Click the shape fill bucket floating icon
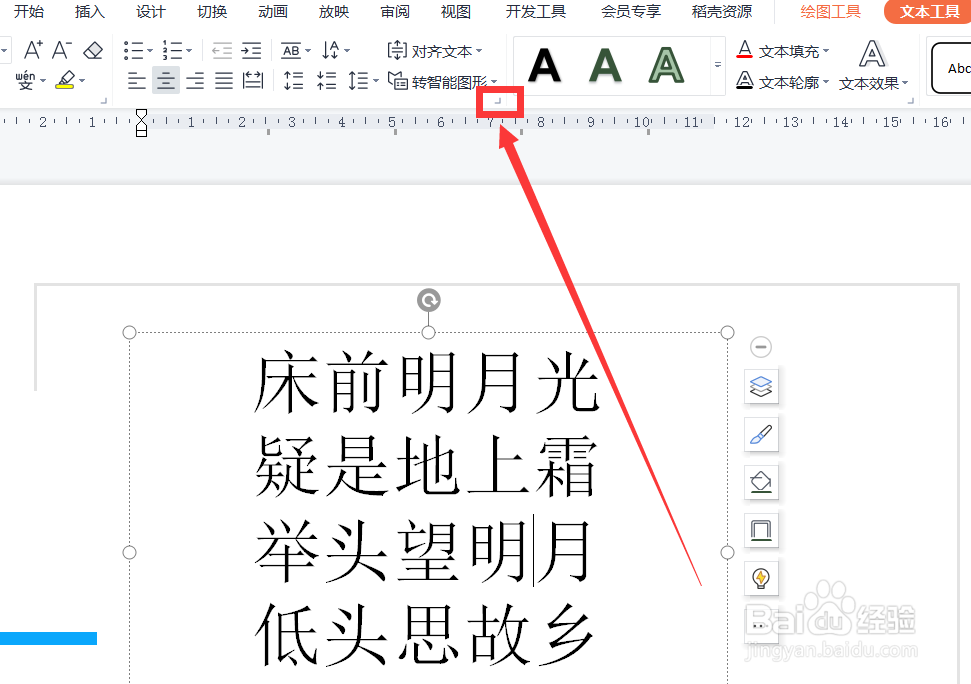 click(x=761, y=482)
